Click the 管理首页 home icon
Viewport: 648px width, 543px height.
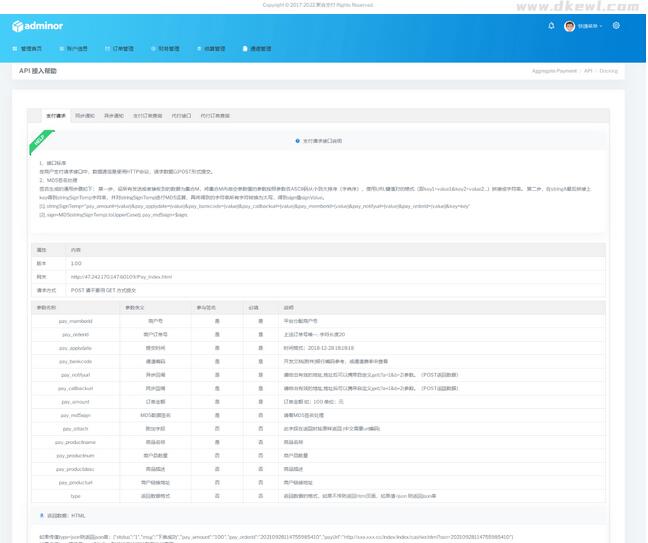(15, 48)
